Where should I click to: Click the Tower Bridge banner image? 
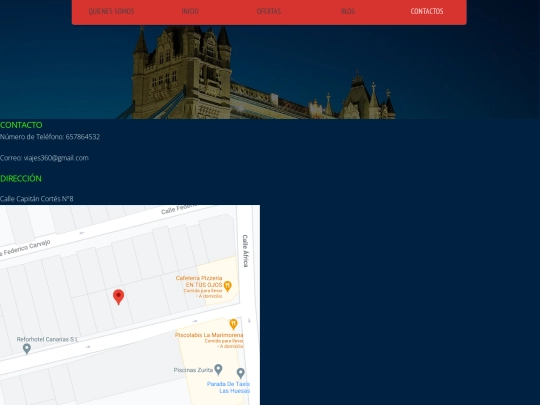270,72
